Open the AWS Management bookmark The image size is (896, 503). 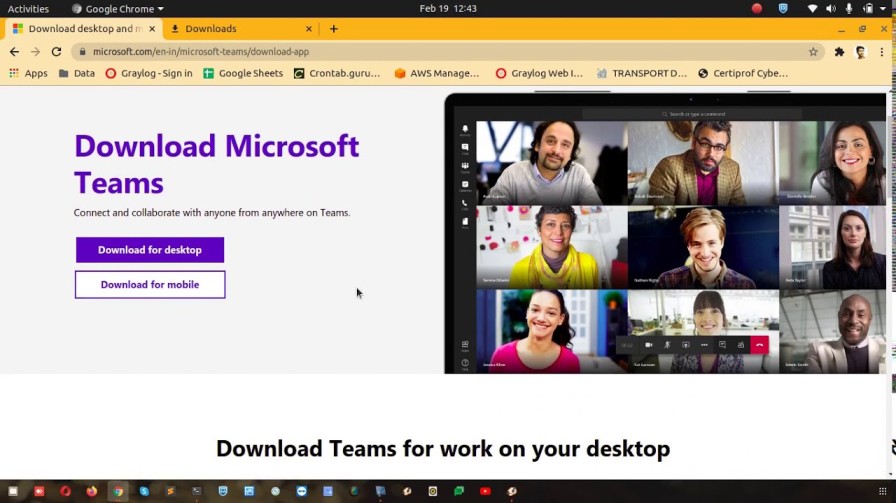437,73
